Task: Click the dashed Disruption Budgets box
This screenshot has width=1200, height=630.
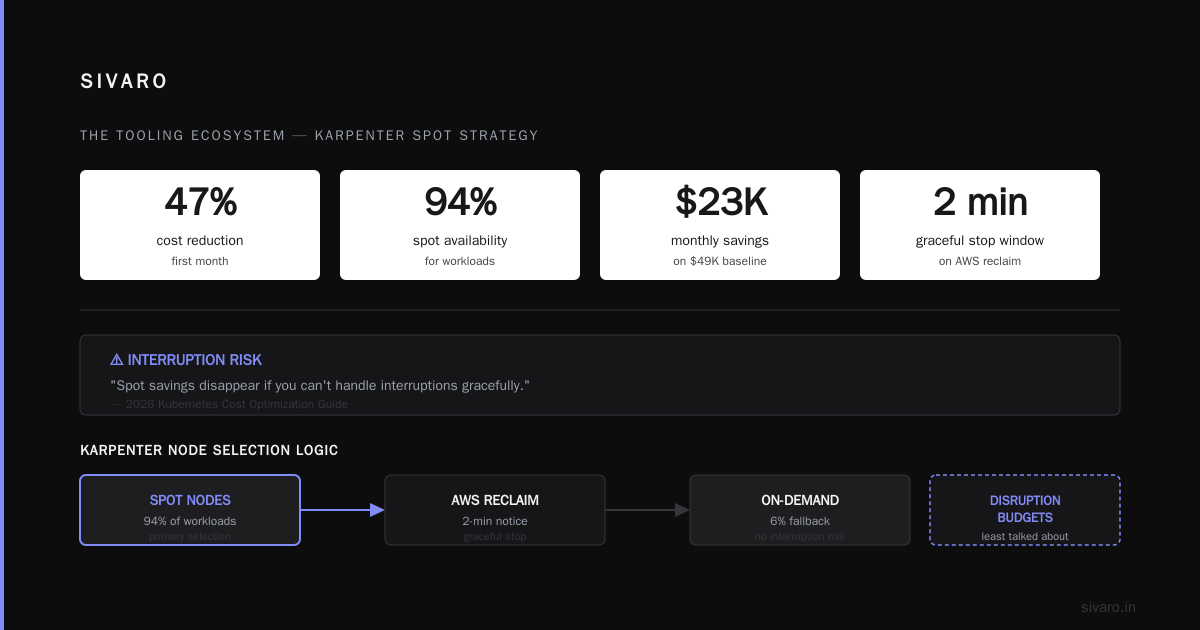Action: coord(1025,510)
